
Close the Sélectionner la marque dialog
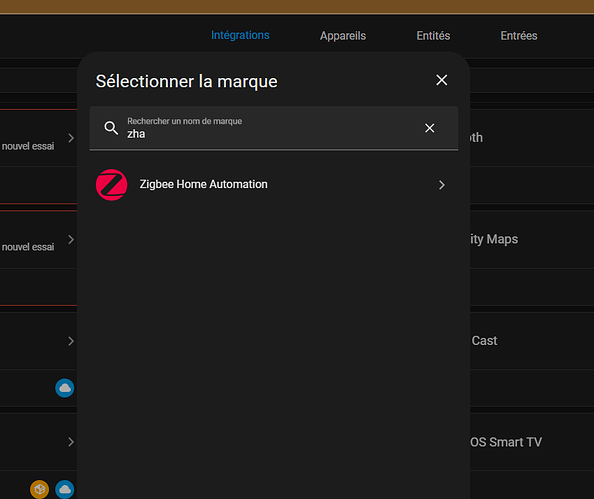441,80
